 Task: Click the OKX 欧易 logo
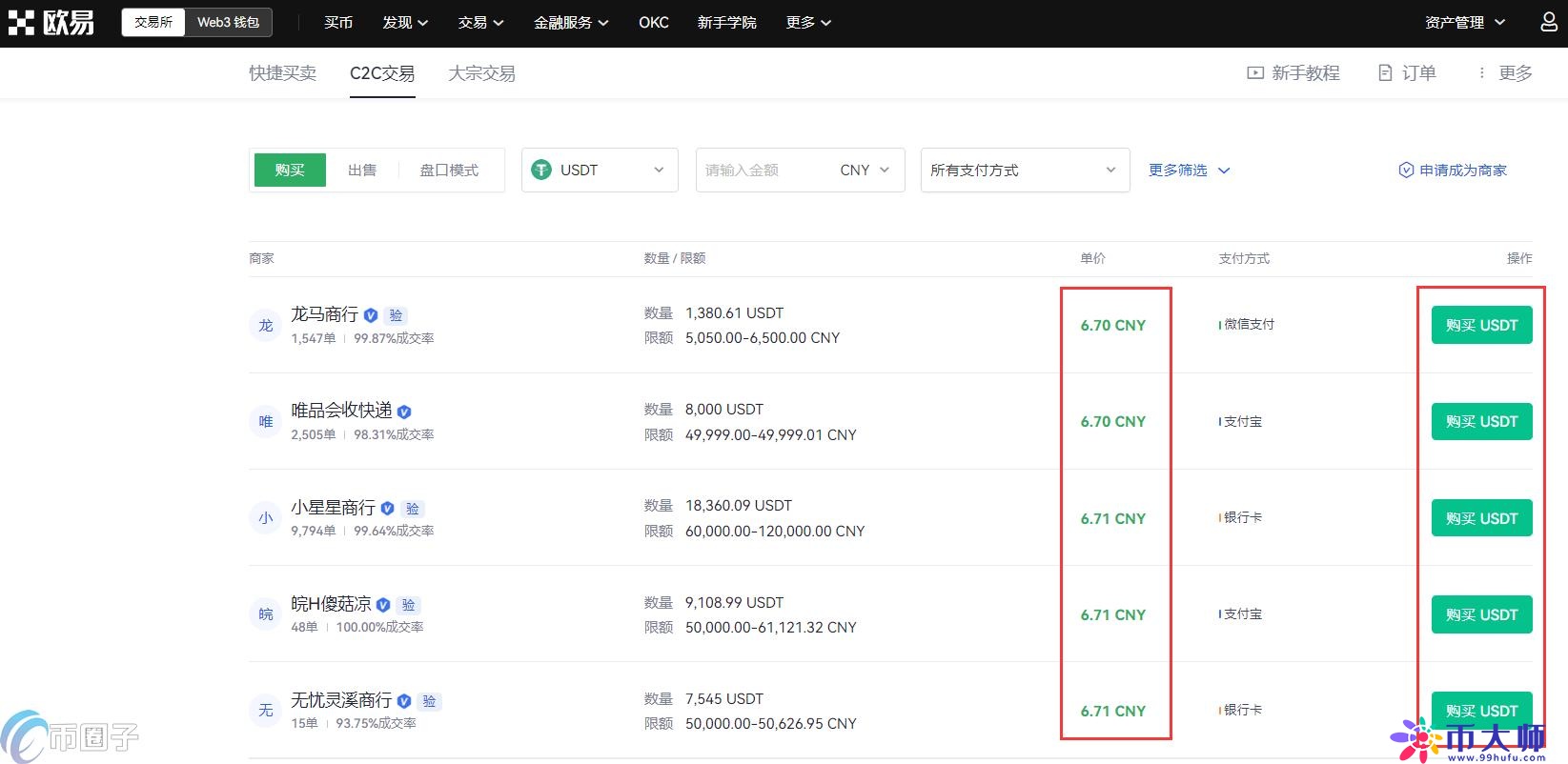click(x=51, y=23)
